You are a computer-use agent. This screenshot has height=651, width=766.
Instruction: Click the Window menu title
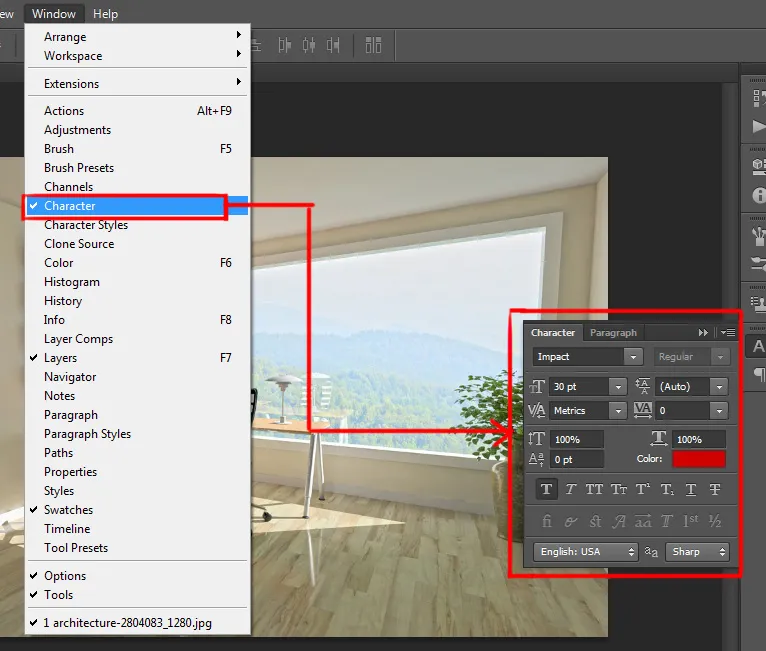tap(54, 14)
